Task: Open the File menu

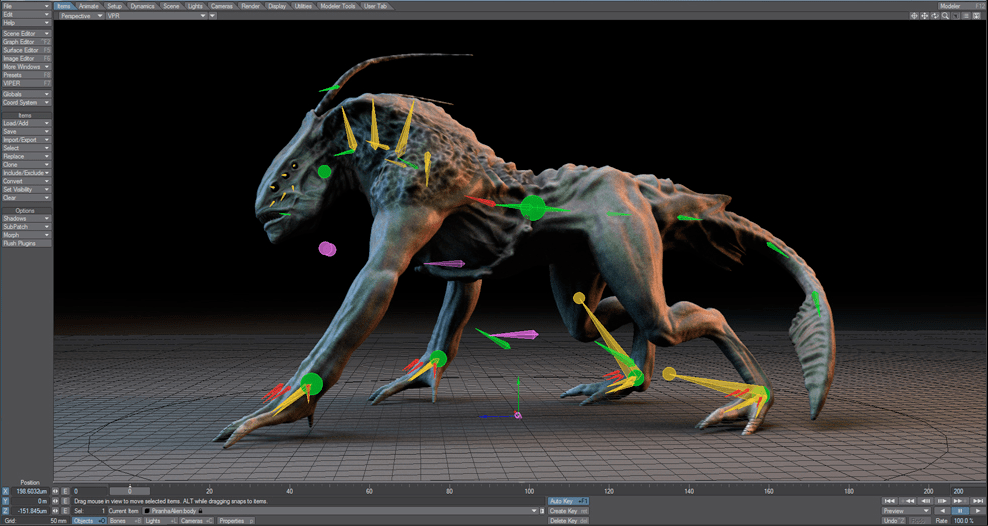Action: coord(26,6)
